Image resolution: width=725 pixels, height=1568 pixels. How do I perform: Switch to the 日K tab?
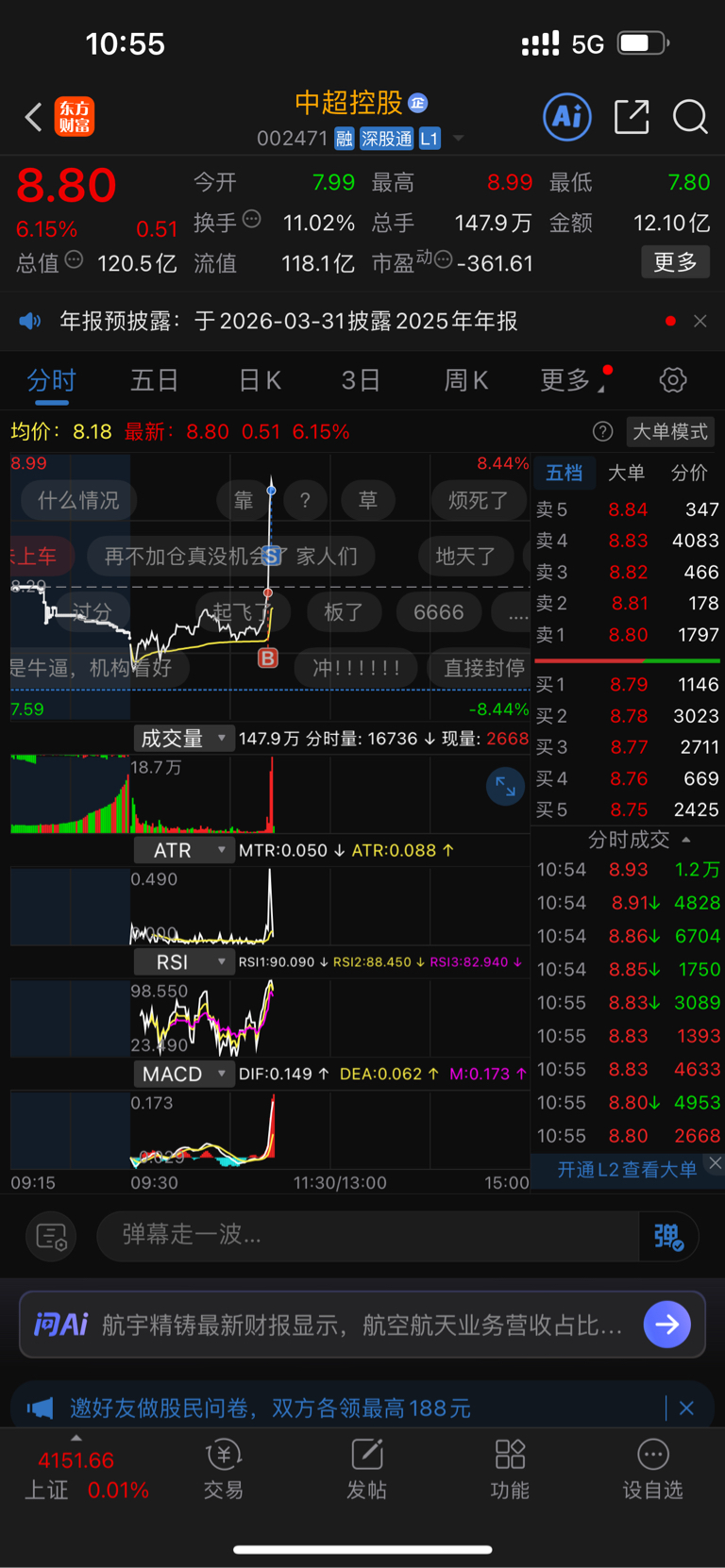pos(260,380)
